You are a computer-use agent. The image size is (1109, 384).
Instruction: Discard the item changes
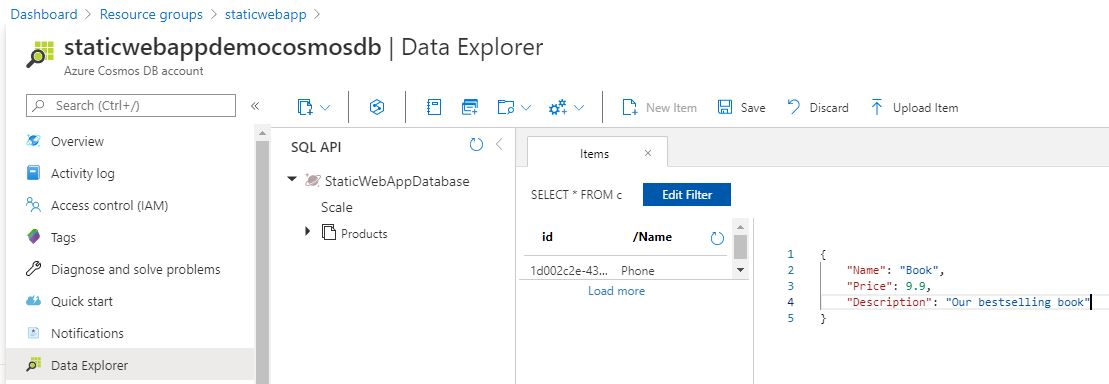[818, 107]
